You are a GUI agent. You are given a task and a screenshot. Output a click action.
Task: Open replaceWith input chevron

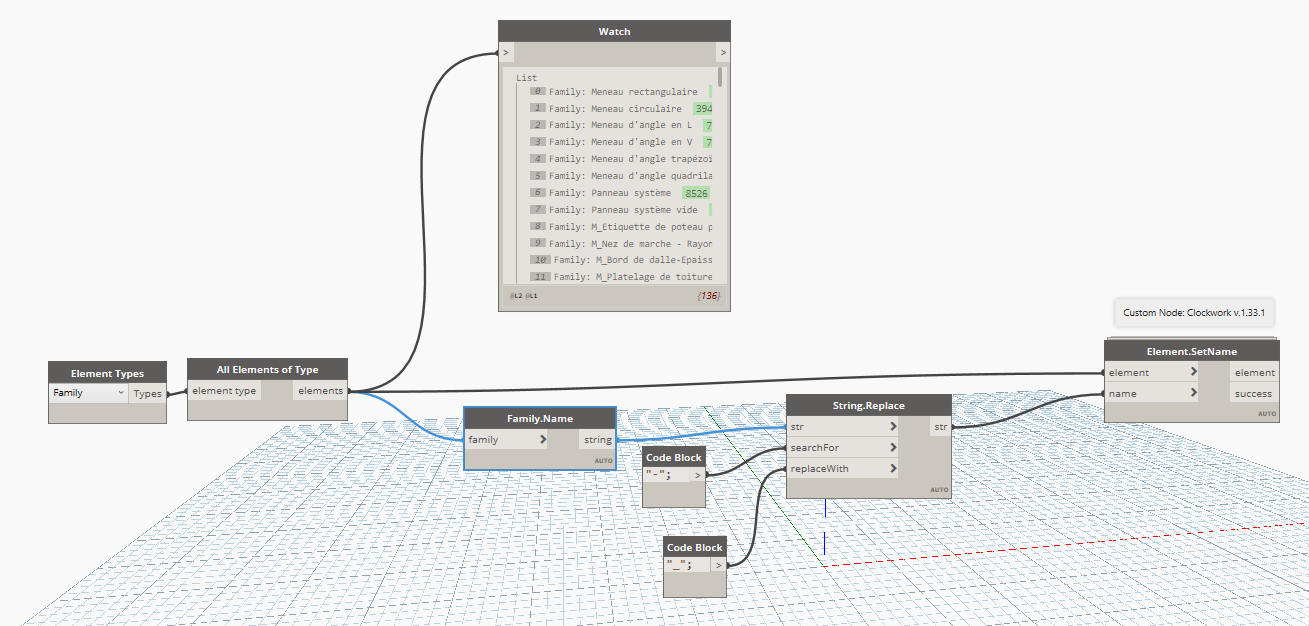pos(892,468)
